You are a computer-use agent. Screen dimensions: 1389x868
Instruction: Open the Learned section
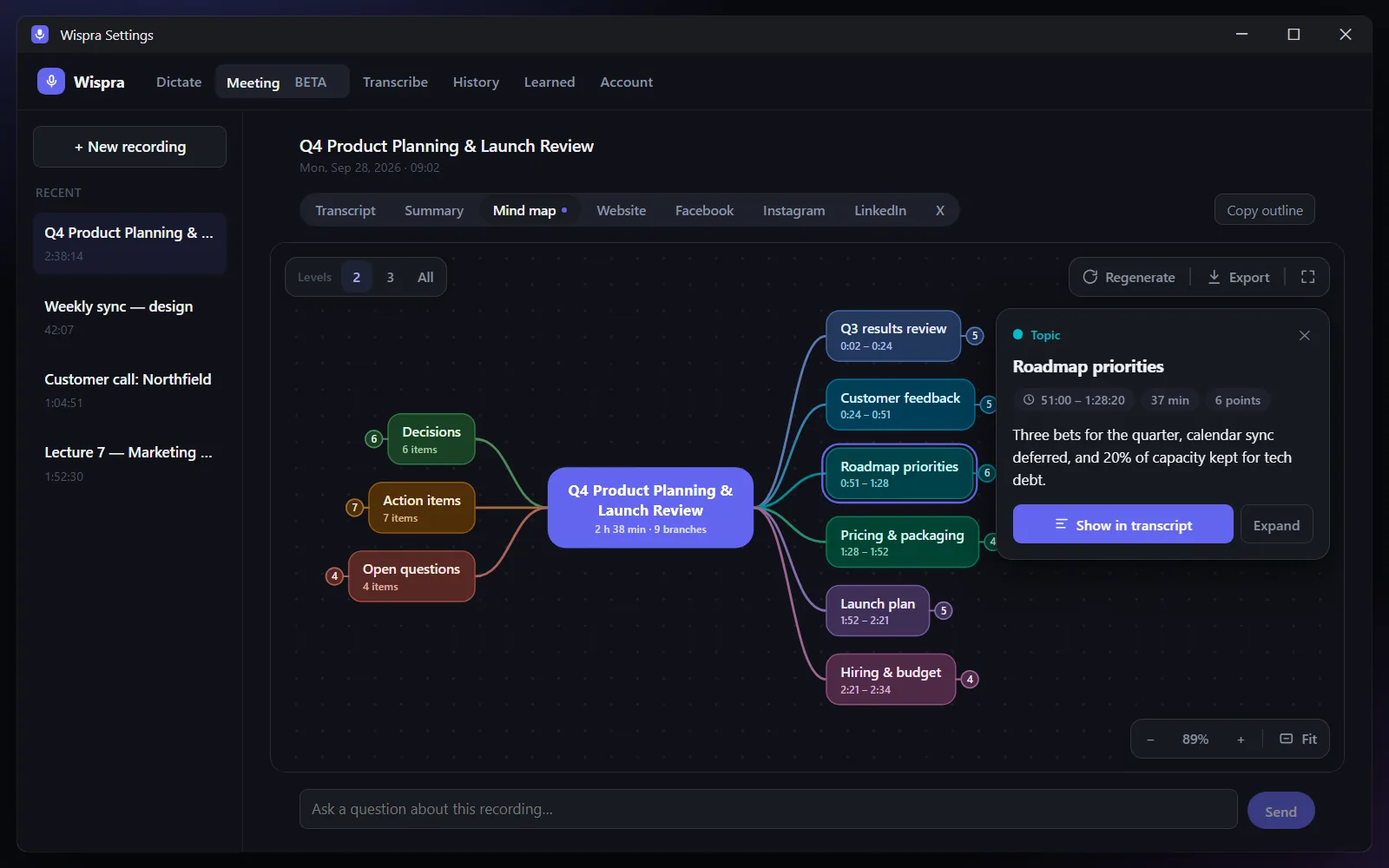550,82
